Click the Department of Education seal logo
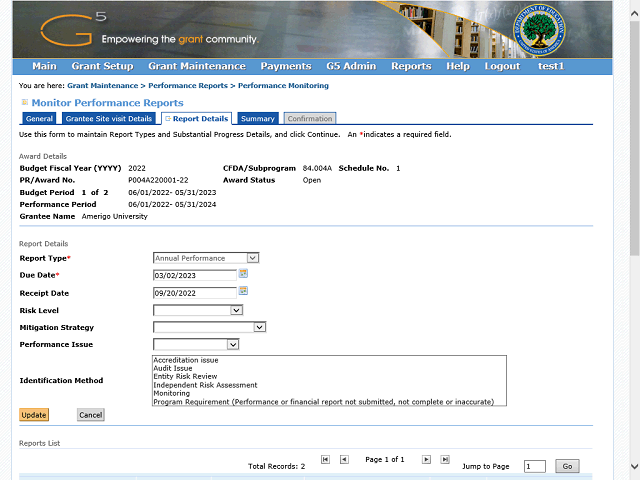The image size is (640, 480). pos(529,31)
